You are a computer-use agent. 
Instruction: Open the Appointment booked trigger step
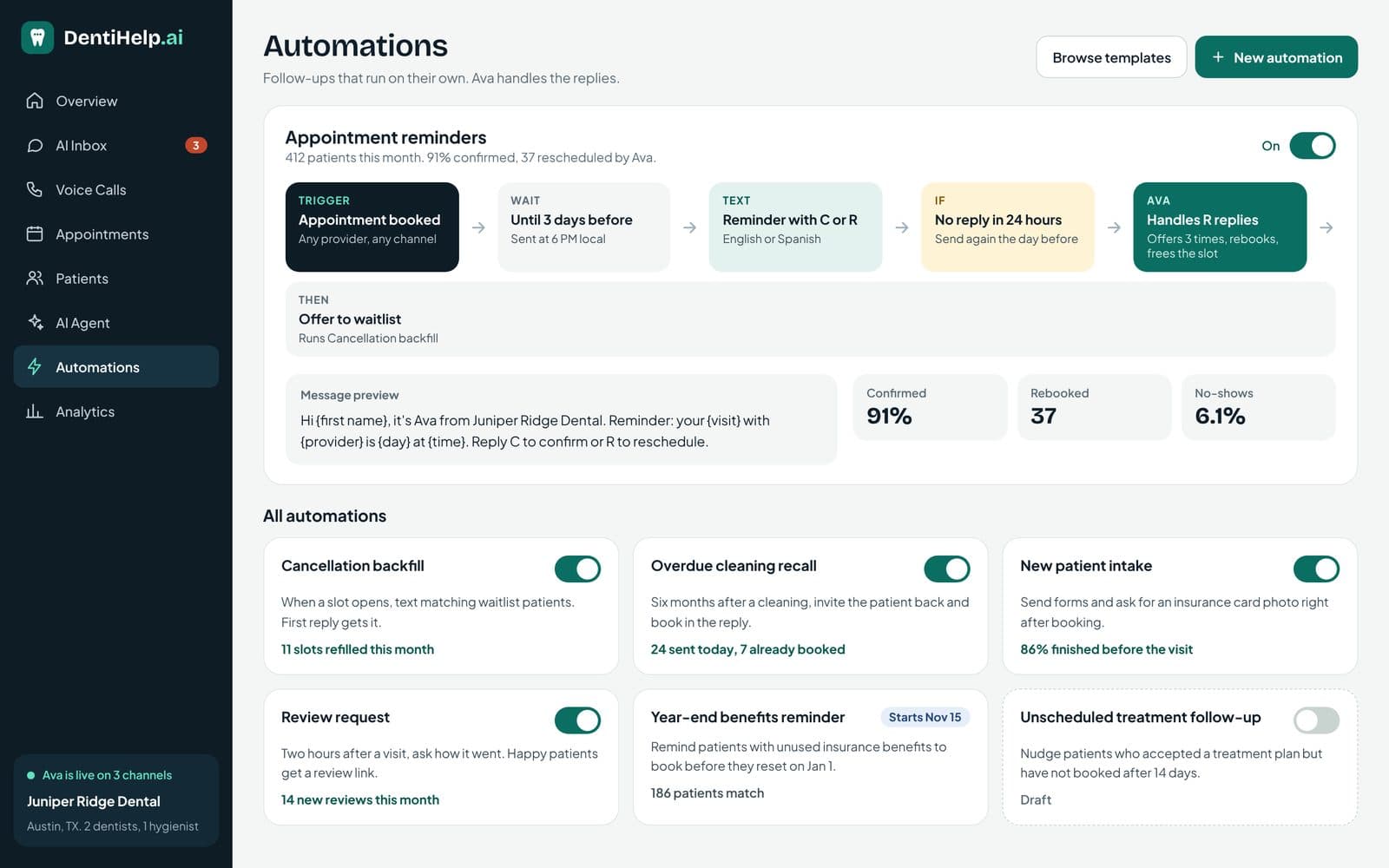coord(372,227)
